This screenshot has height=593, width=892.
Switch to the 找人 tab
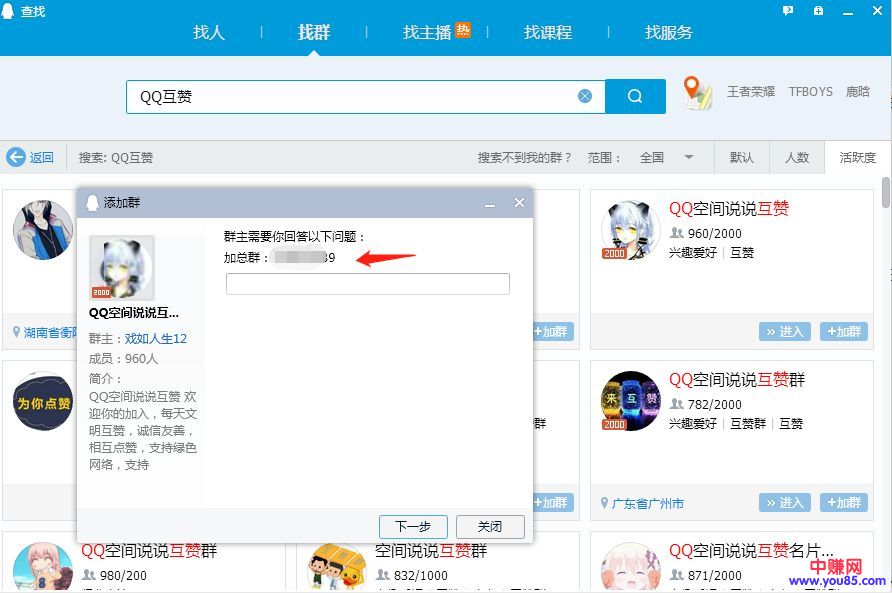click(209, 32)
